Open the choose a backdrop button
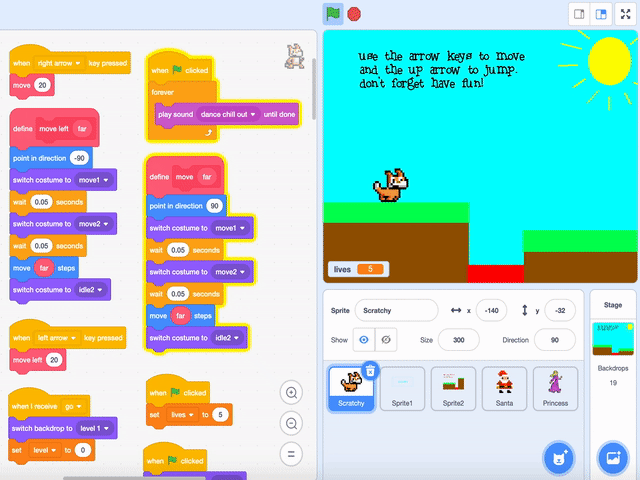Screen dimensions: 640x480 (611, 457)
